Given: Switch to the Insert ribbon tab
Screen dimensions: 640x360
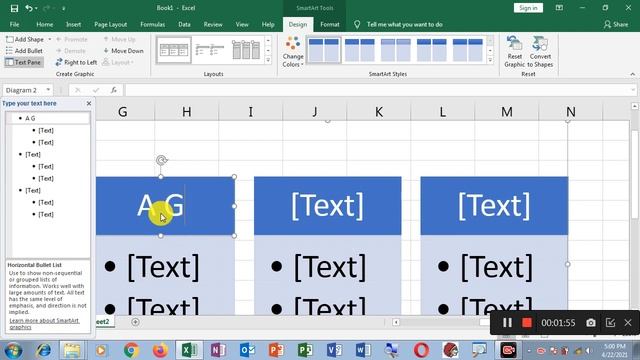Looking at the screenshot, I should (x=73, y=24).
